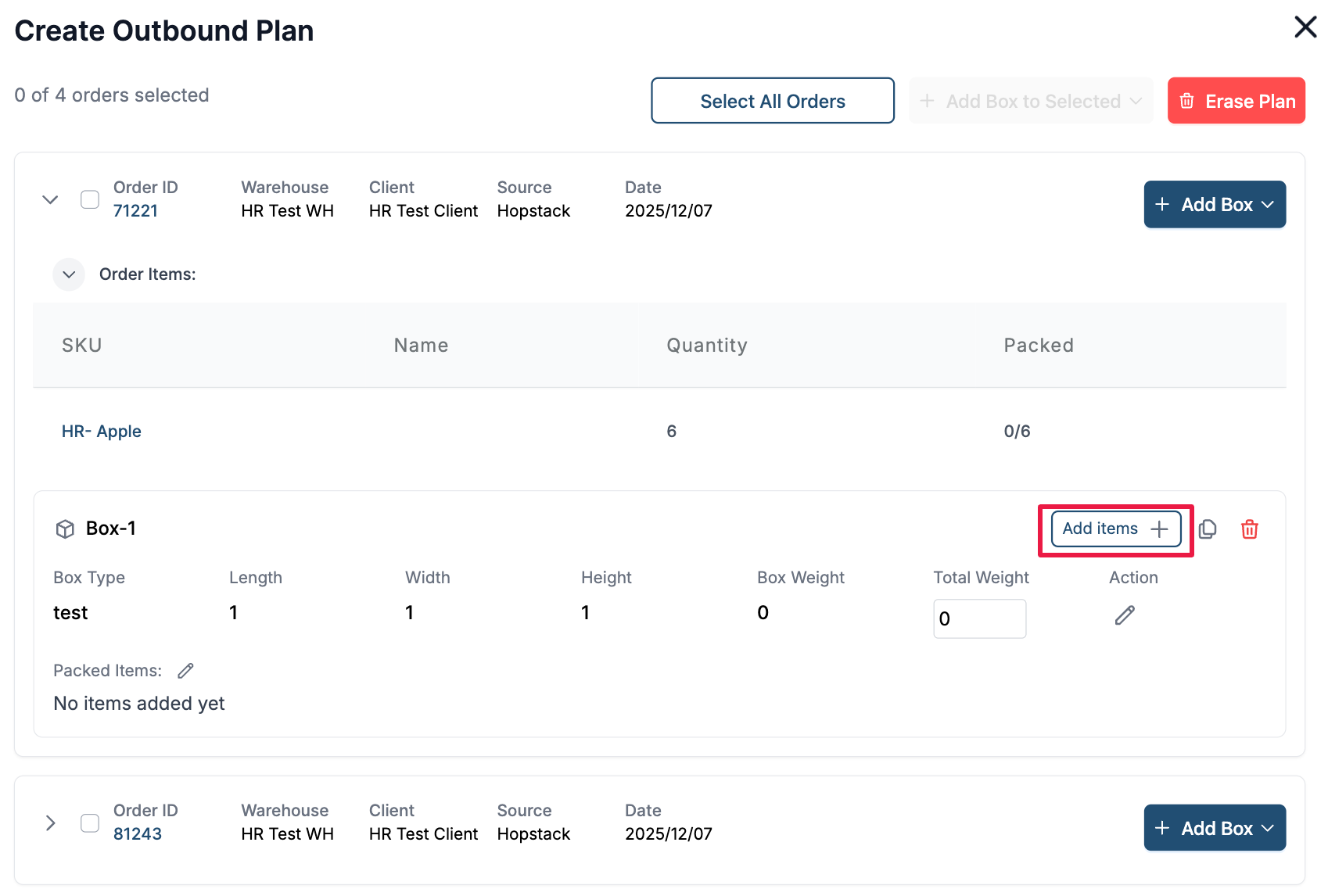Click the trash icon in Erase Plan
Screen dimensions: 1328x896
(1186, 101)
